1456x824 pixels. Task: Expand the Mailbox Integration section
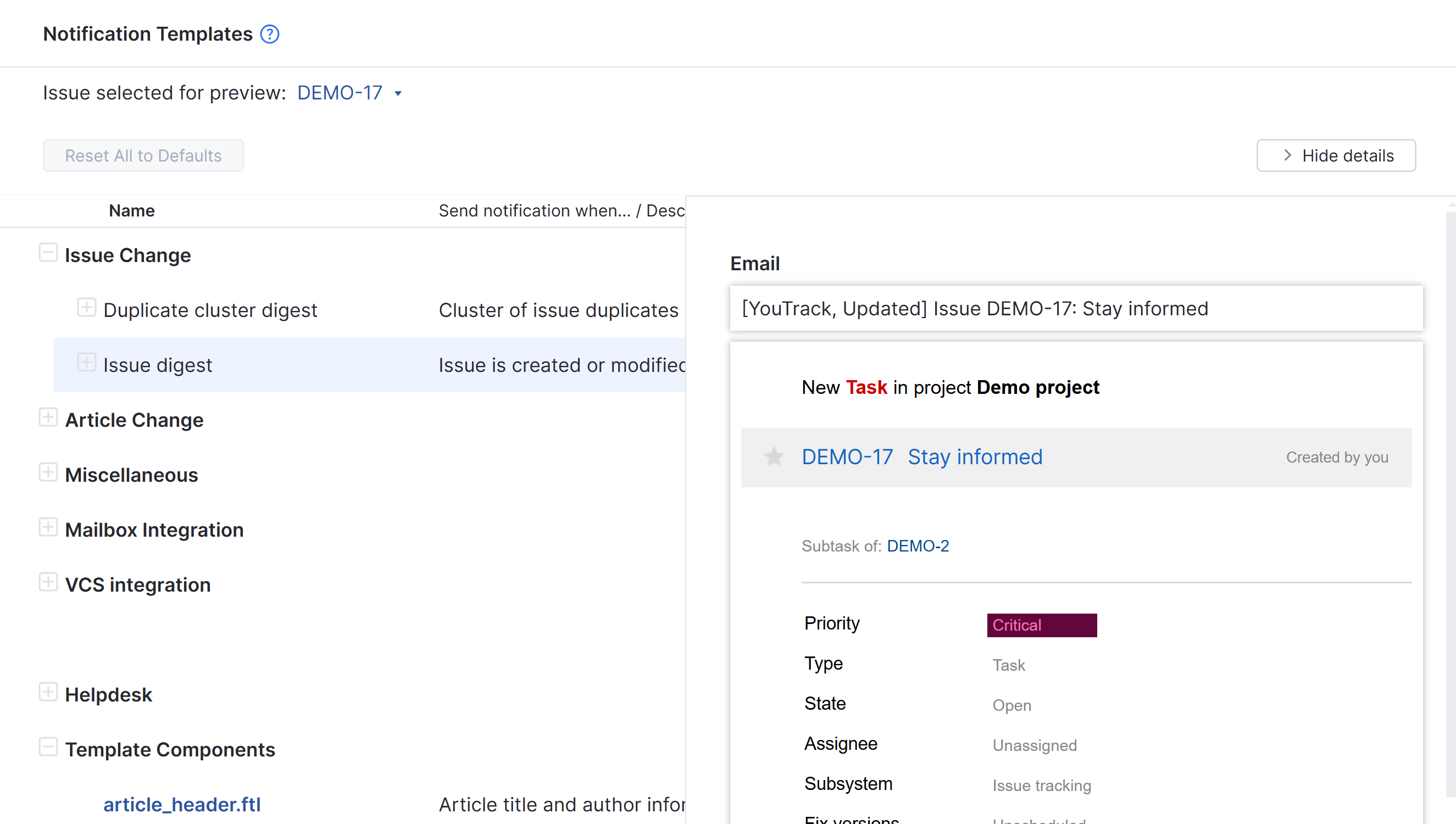point(48,527)
